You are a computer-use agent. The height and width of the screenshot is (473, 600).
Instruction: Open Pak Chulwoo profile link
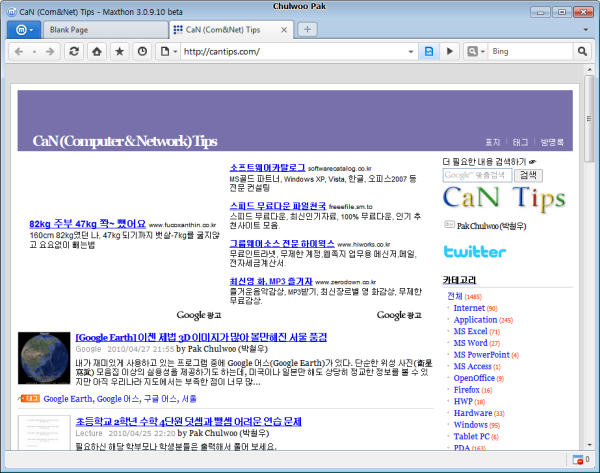coord(491,226)
